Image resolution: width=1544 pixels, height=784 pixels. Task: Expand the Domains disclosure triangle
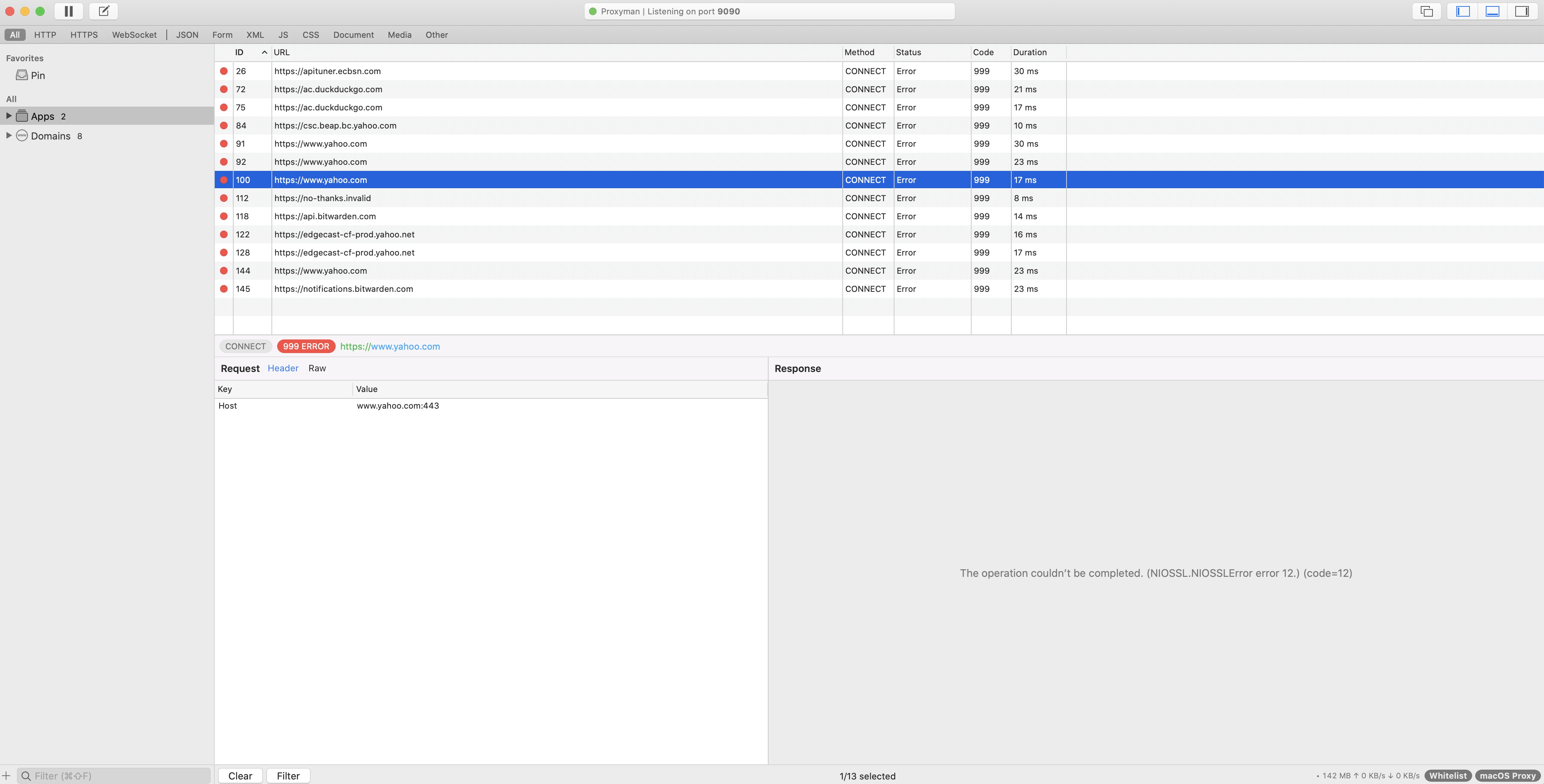[x=8, y=135]
